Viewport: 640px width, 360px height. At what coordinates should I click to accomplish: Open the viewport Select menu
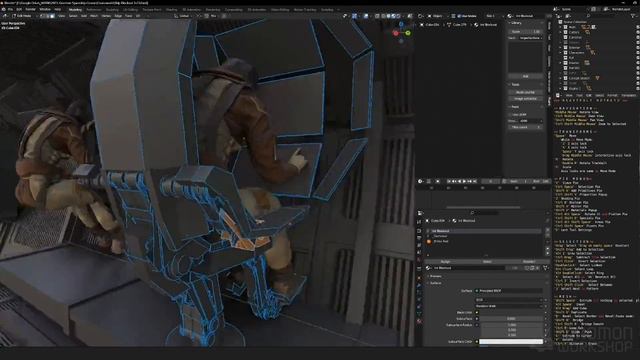click(73, 16)
